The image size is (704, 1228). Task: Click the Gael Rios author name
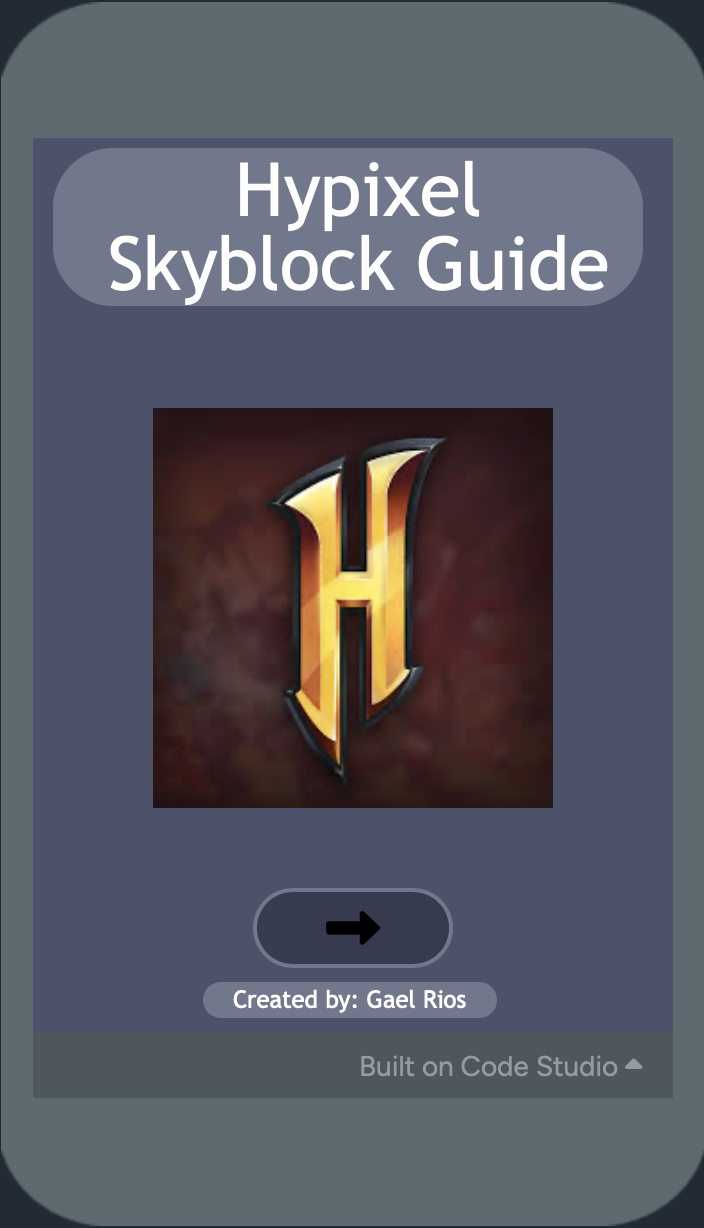pyautogui.click(x=417, y=1000)
